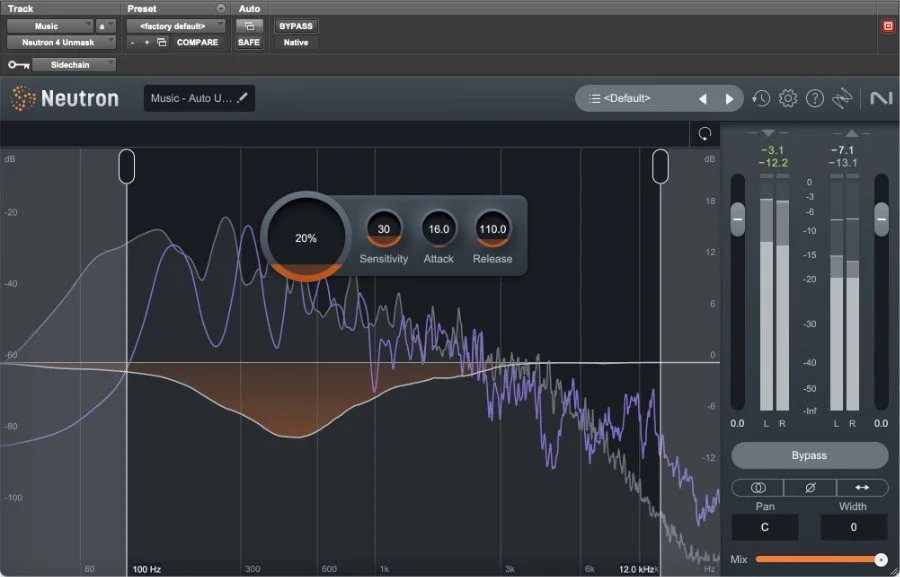Click the output RMS -13.1 readout
Viewport: 900px width, 577px height.
[843, 163]
